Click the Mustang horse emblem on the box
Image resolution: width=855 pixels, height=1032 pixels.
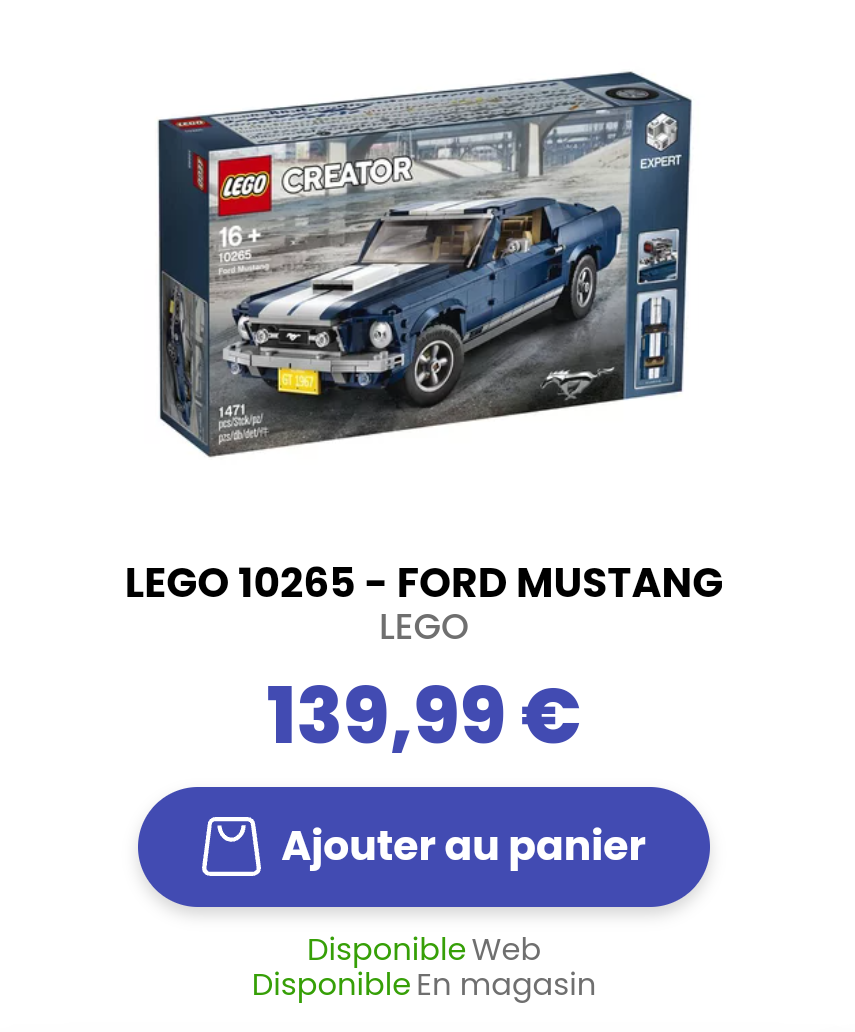coord(577,382)
